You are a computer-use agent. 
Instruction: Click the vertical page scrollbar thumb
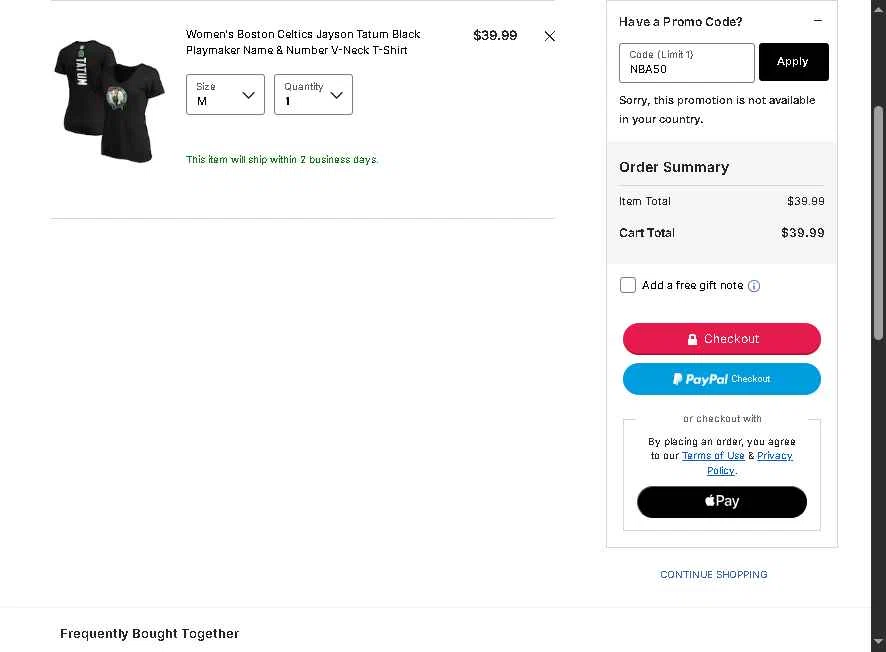[878, 223]
